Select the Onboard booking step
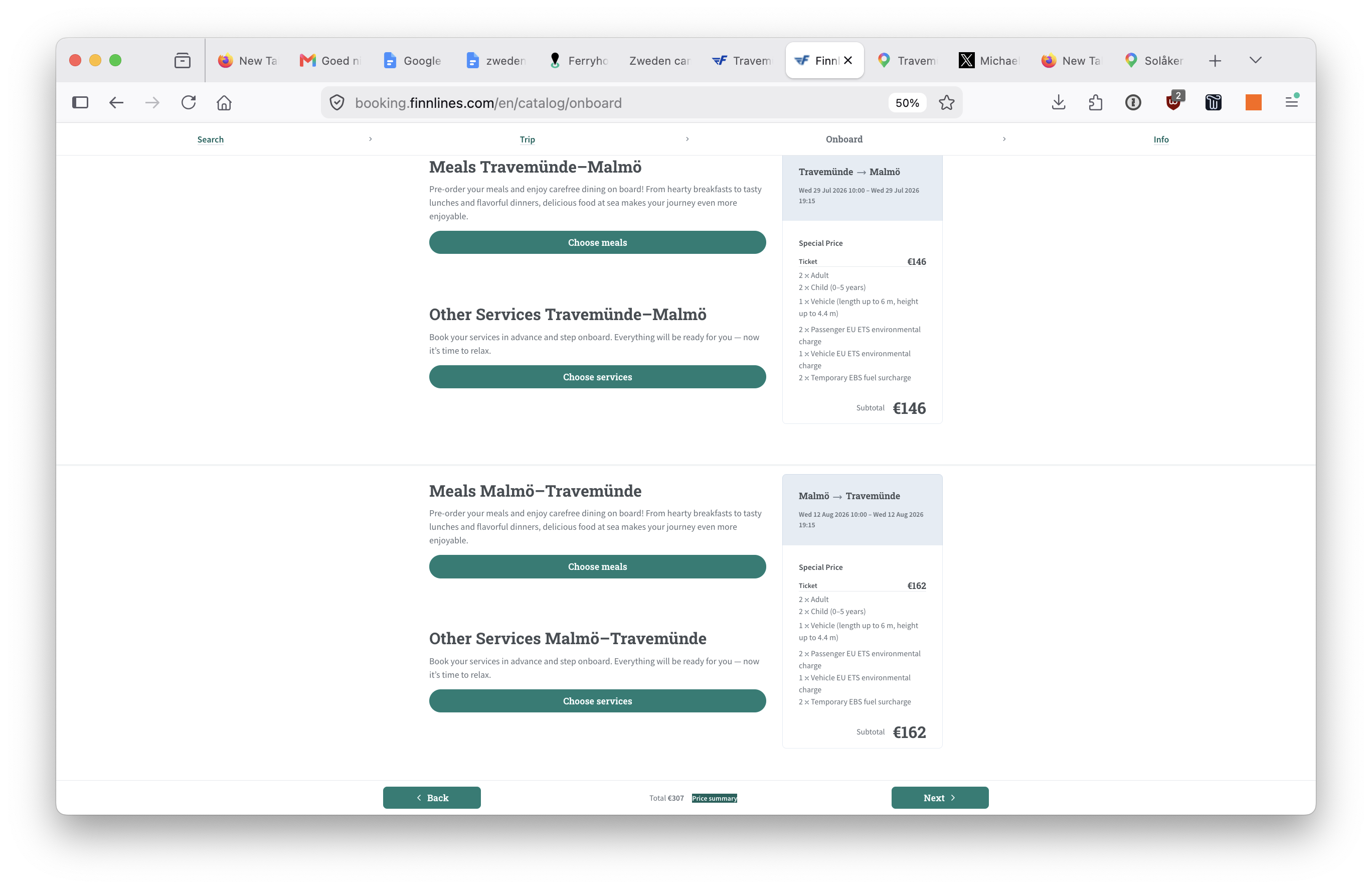This screenshot has height=889, width=1372. point(844,139)
